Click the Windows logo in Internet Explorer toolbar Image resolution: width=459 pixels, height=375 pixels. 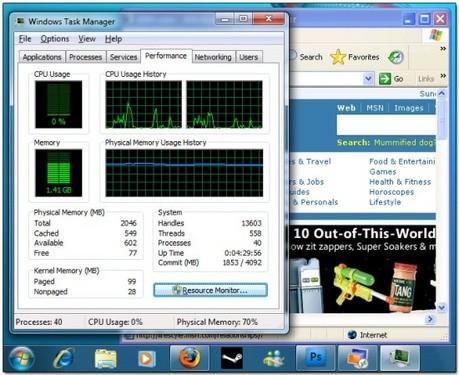(436, 35)
